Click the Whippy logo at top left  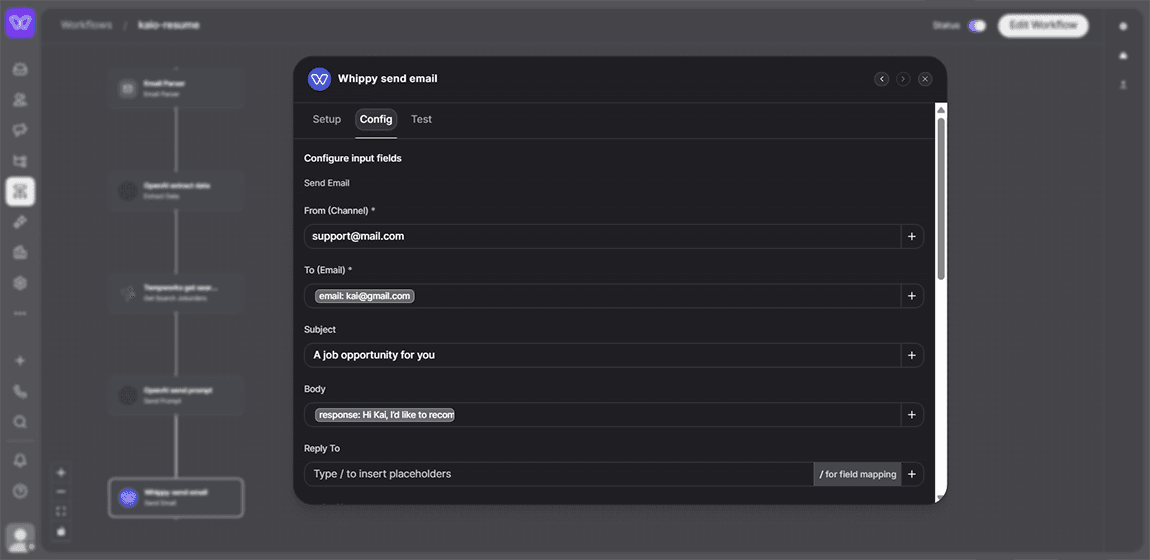pos(20,23)
